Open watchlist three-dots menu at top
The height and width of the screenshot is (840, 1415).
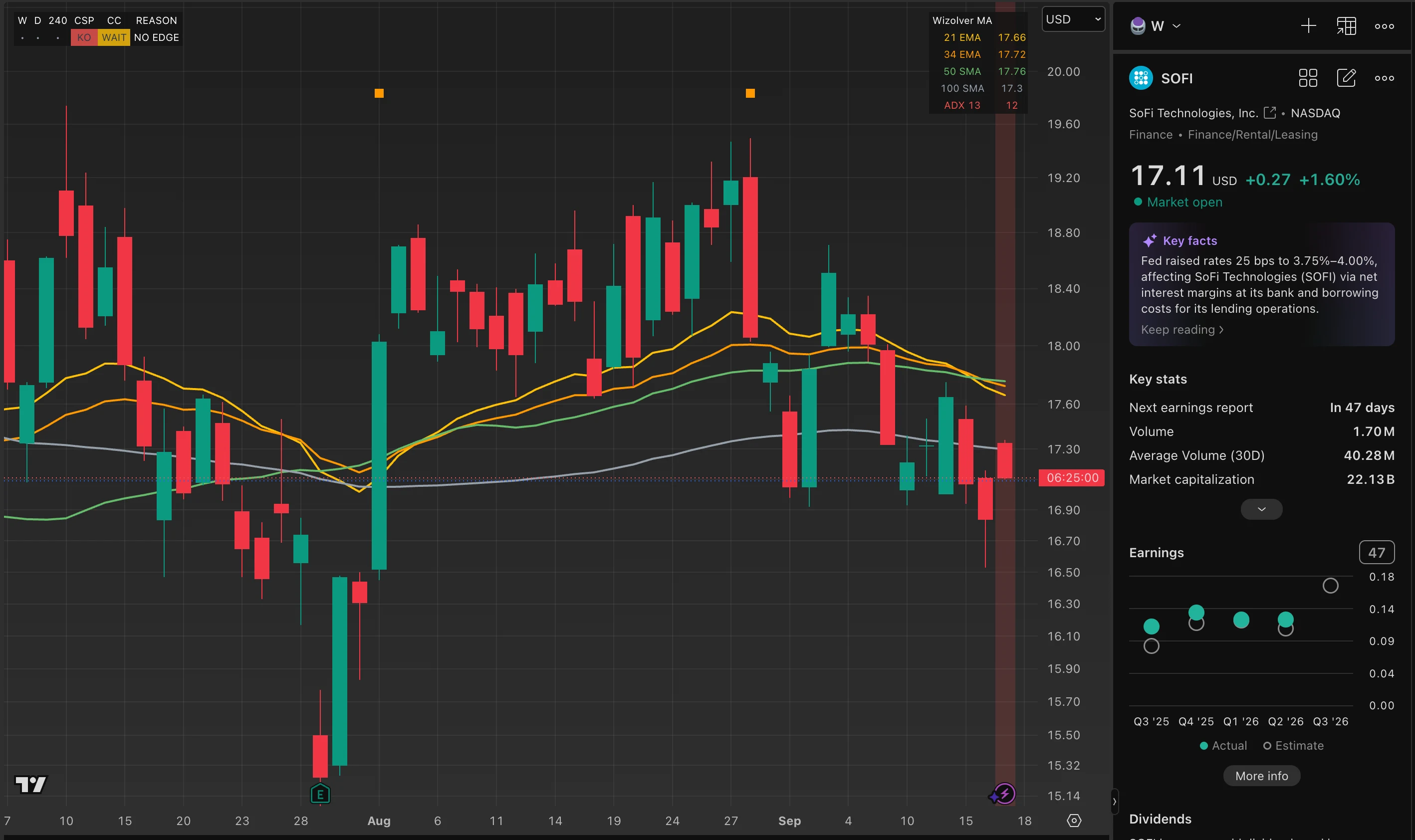click(1385, 26)
